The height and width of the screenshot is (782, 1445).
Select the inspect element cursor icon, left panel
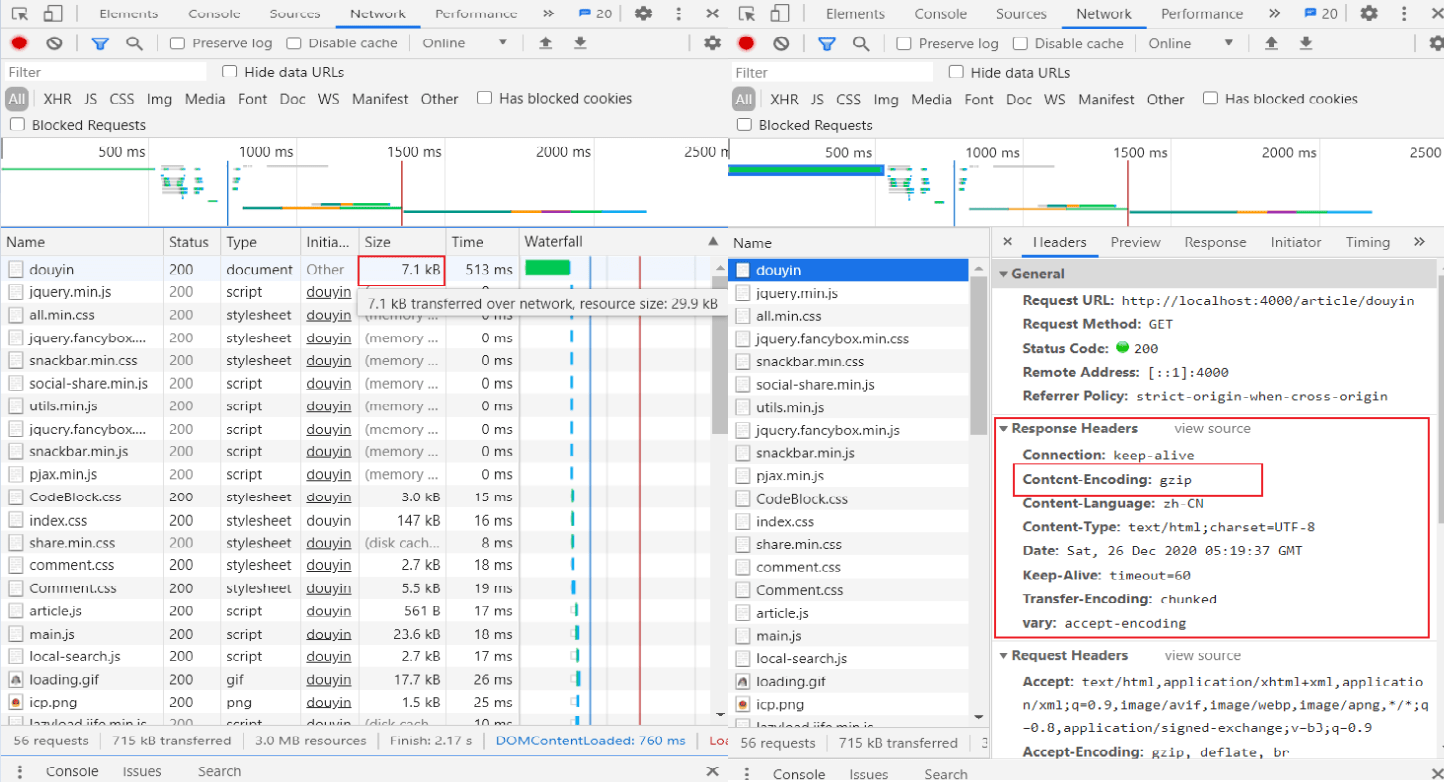click(20, 14)
